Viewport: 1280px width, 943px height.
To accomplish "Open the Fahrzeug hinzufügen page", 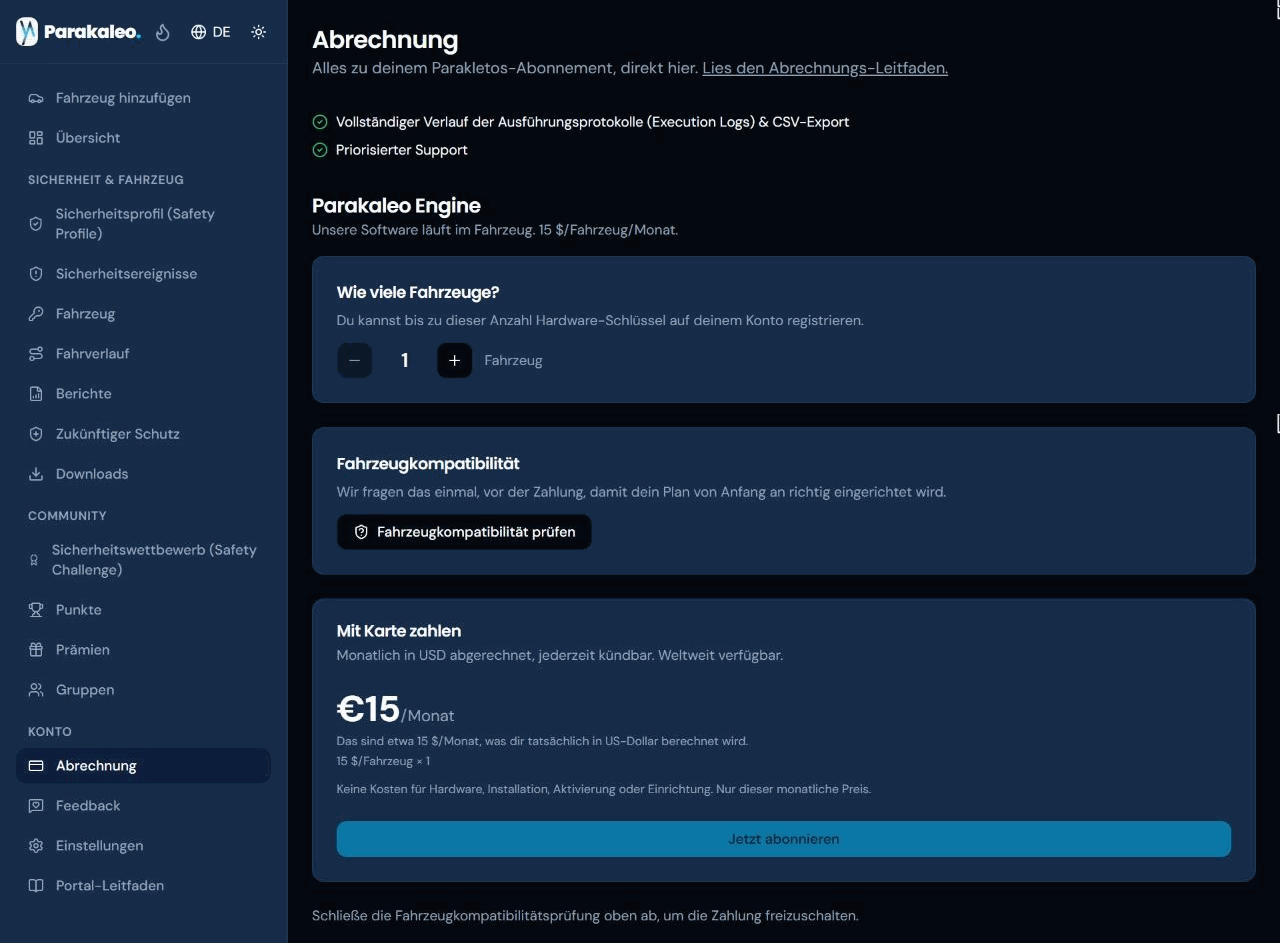I will coord(143,98).
